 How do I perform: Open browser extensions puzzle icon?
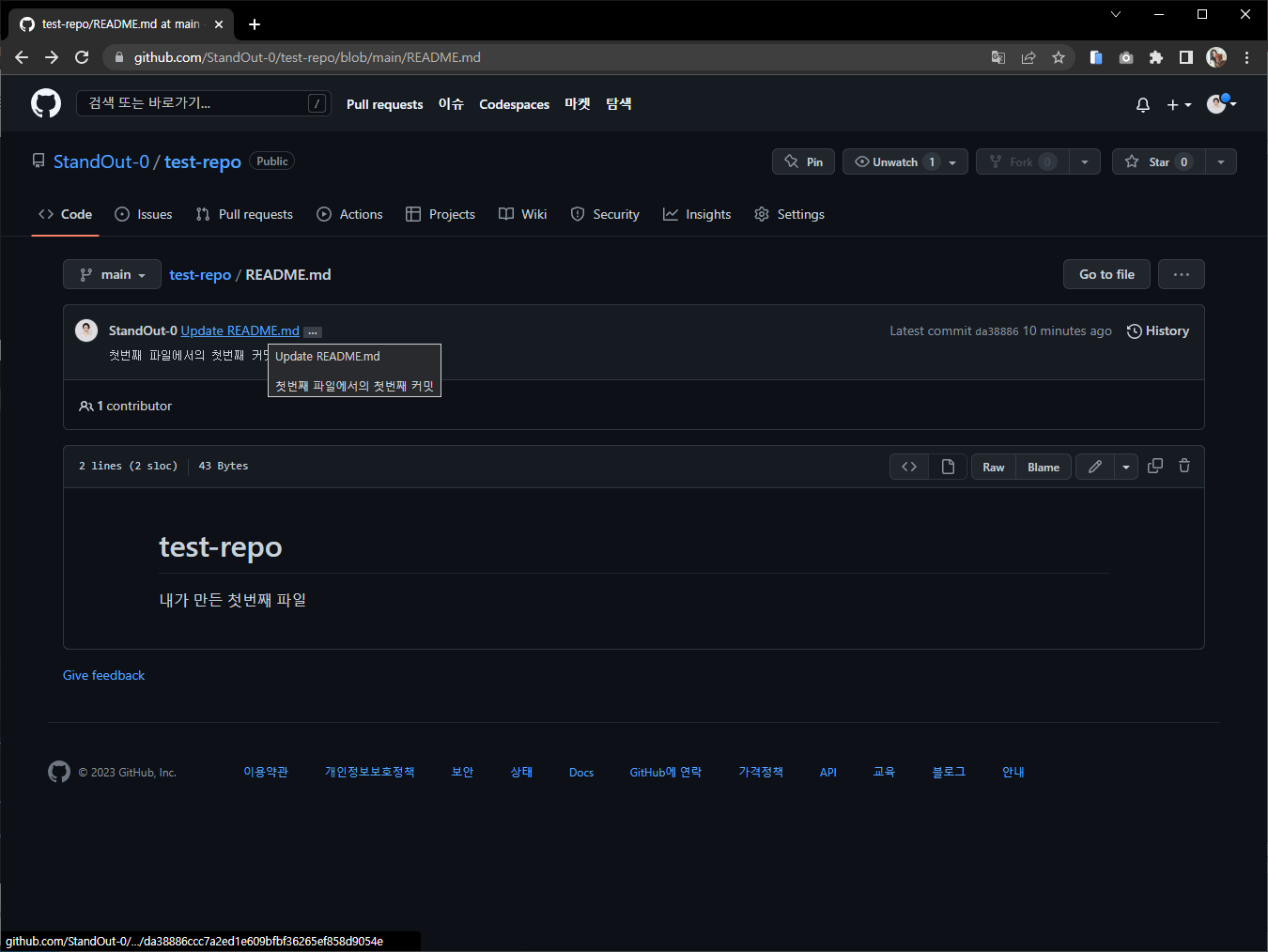click(x=1156, y=57)
